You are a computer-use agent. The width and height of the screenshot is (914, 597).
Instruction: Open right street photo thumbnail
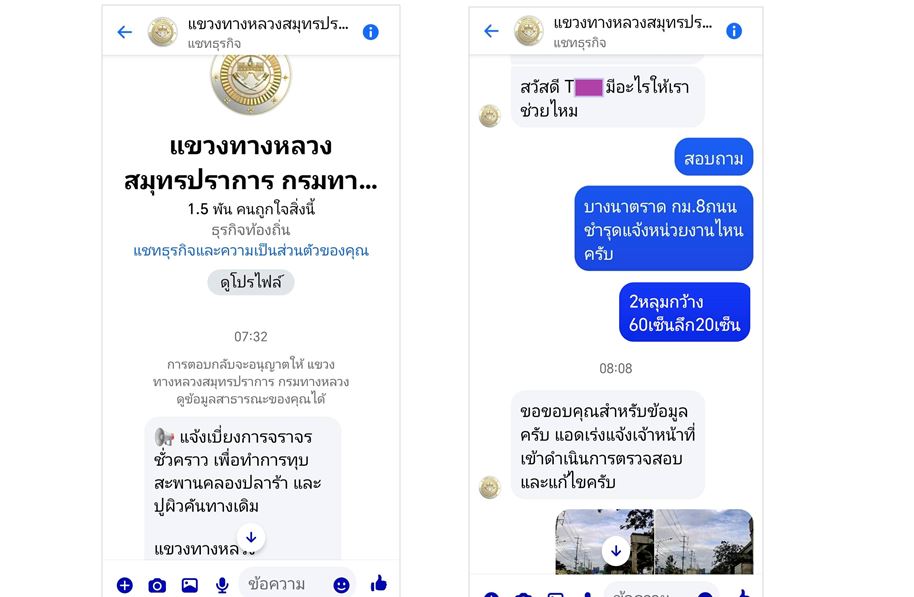[x=704, y=542]
